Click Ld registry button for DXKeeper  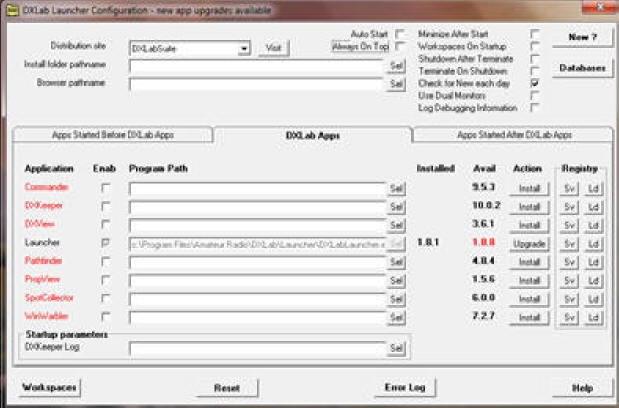click(x=594, y=207)
